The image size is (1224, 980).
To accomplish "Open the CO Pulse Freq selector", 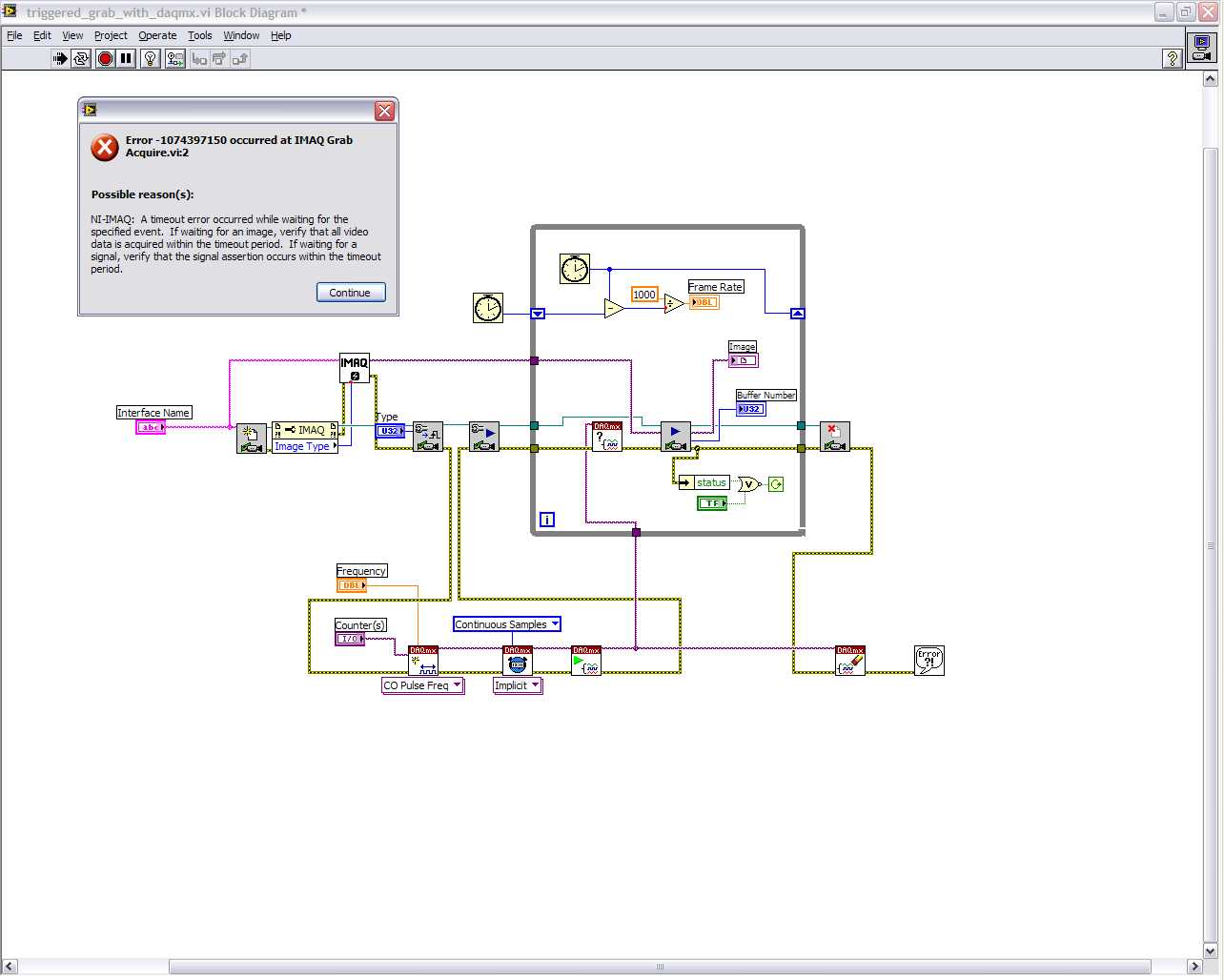I will [423, 685].
